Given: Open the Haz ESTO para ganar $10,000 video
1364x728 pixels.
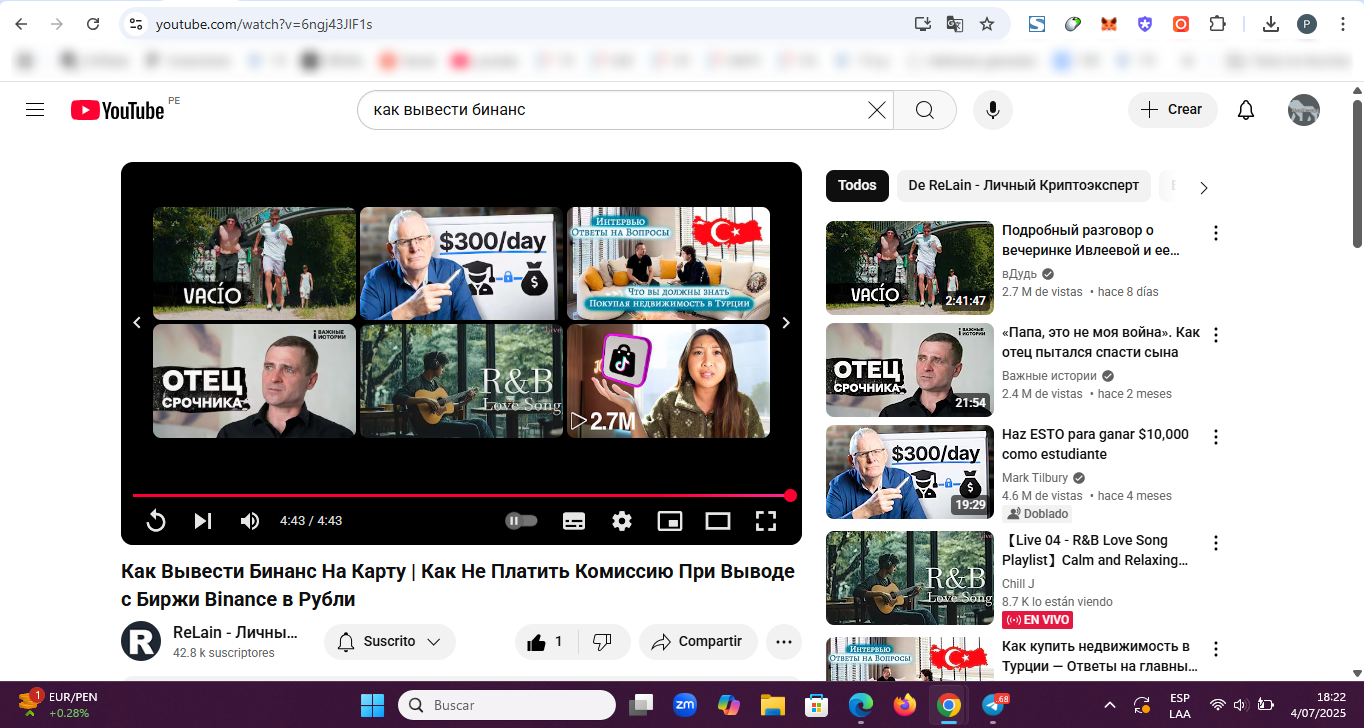Looking at the screenshot, I should pos(1095,444).
